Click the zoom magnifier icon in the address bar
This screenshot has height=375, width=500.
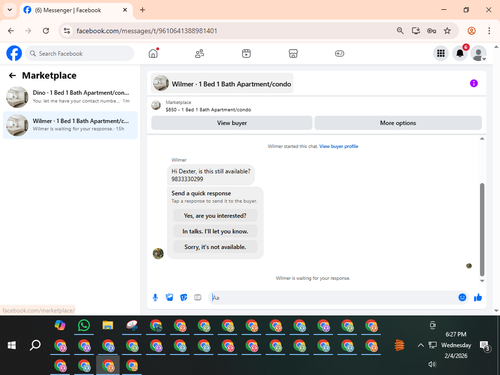pos(400,31)
